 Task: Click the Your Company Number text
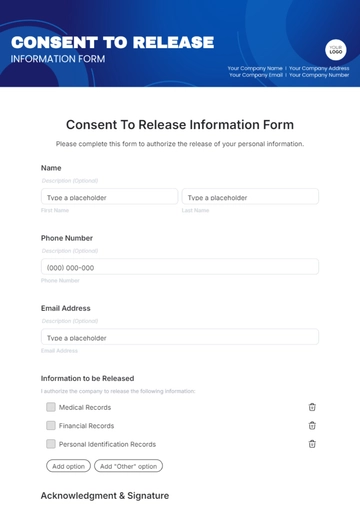[x=319, y=75]
